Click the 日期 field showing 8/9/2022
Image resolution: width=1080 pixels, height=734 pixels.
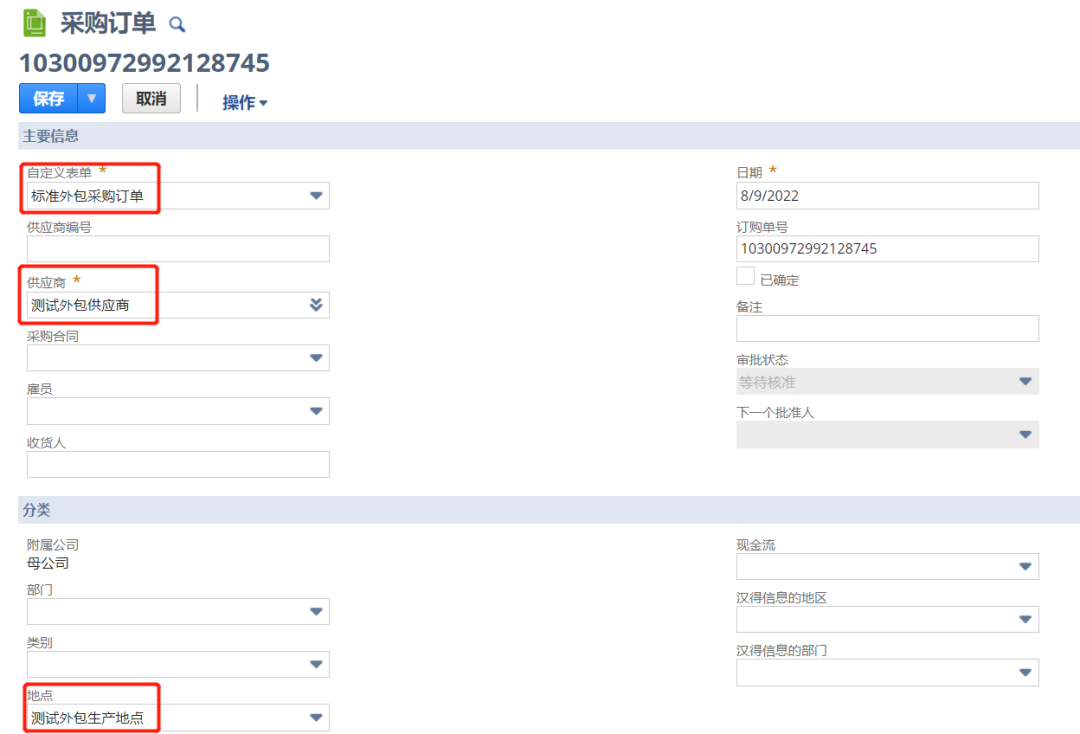point(887,196)
